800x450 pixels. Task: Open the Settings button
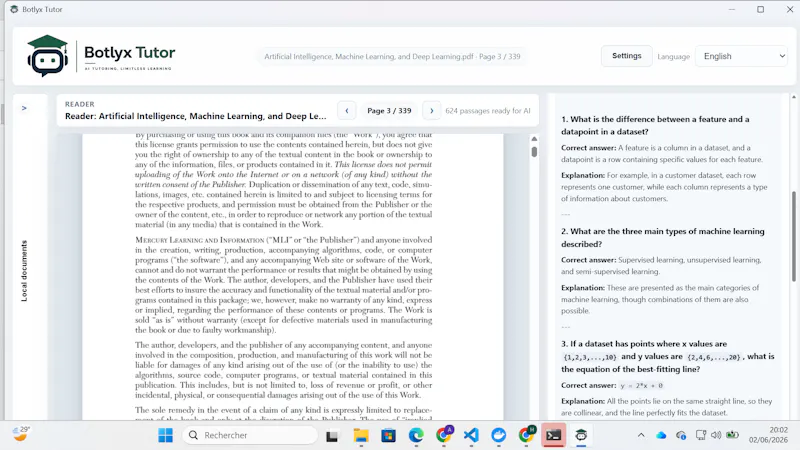point(627,56)
